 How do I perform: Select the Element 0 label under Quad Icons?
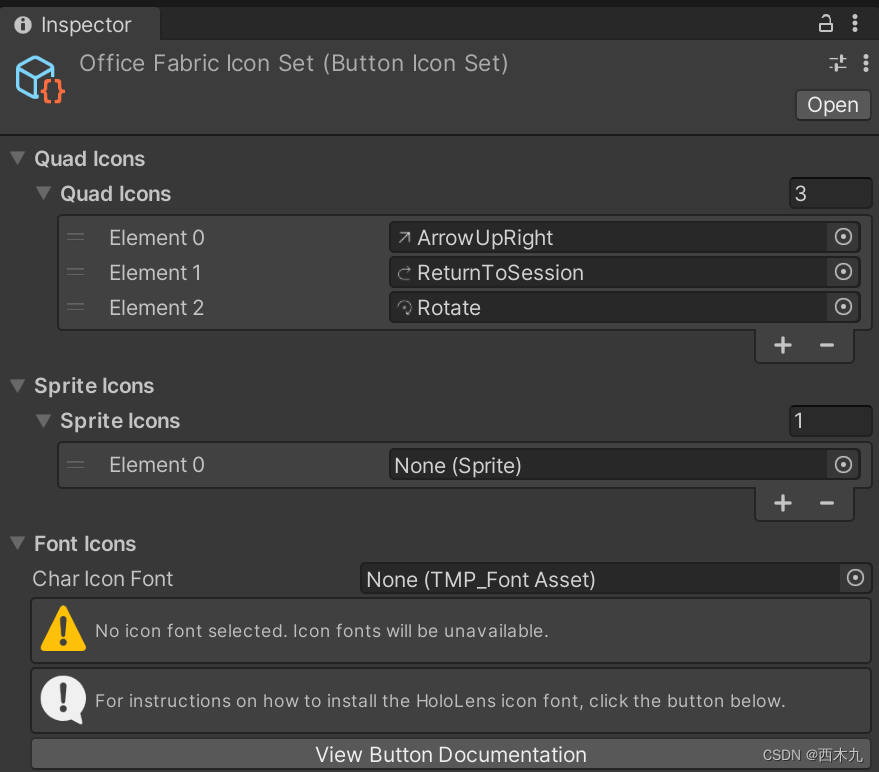click(x=157, y=238)
